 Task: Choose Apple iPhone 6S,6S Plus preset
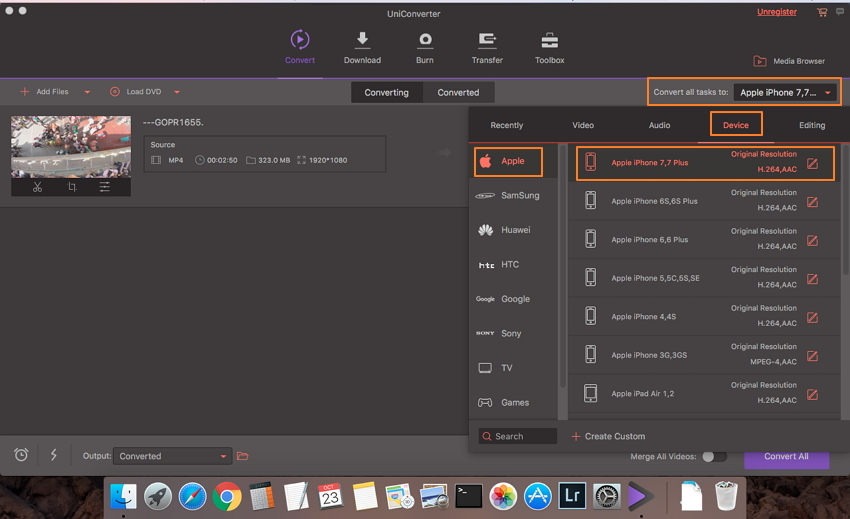tap(705, 201)
